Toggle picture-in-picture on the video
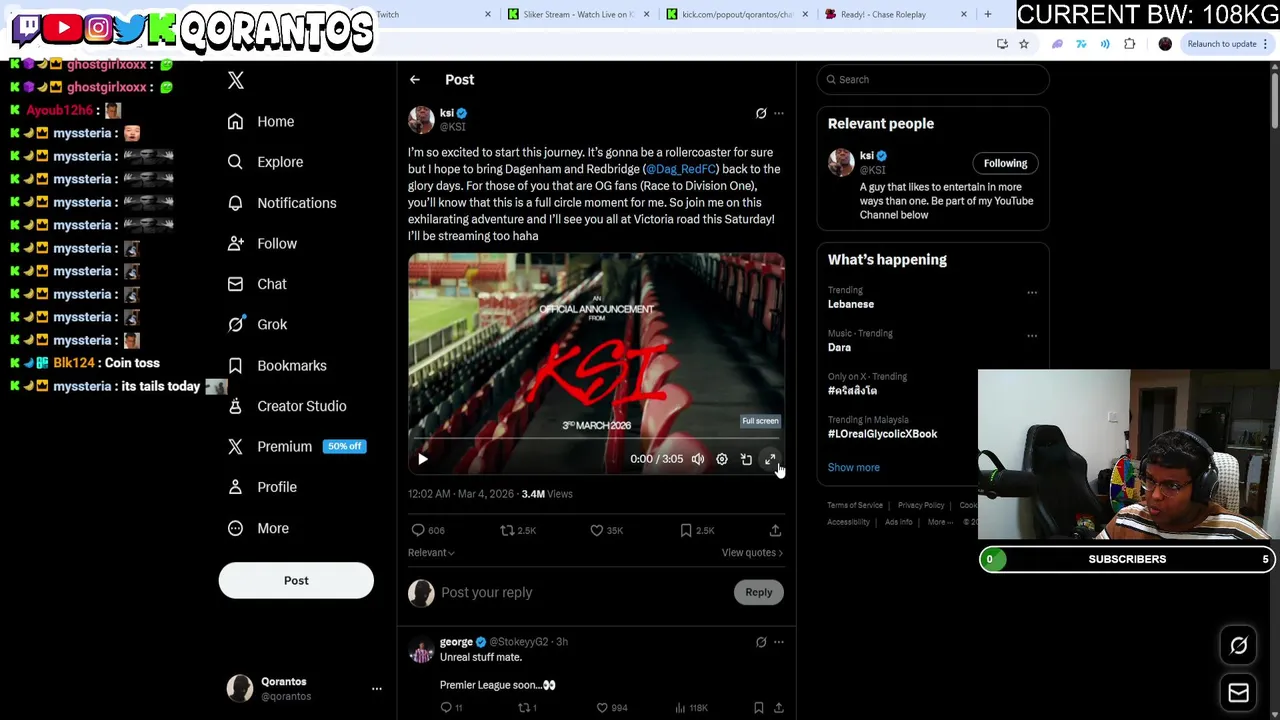Screen dimensions: 1280x720 click(746, 459)
